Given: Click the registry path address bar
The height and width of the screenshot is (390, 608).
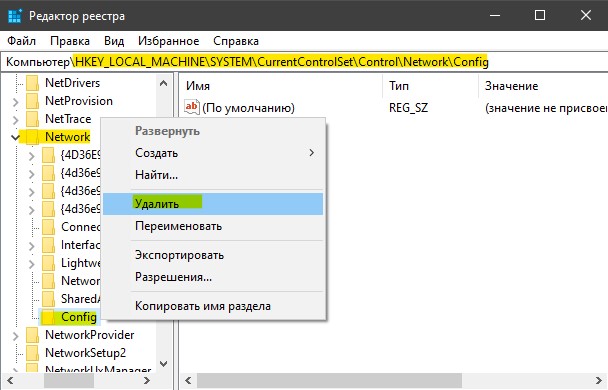Looking at the screenshot, I should [x=304, y=62].
